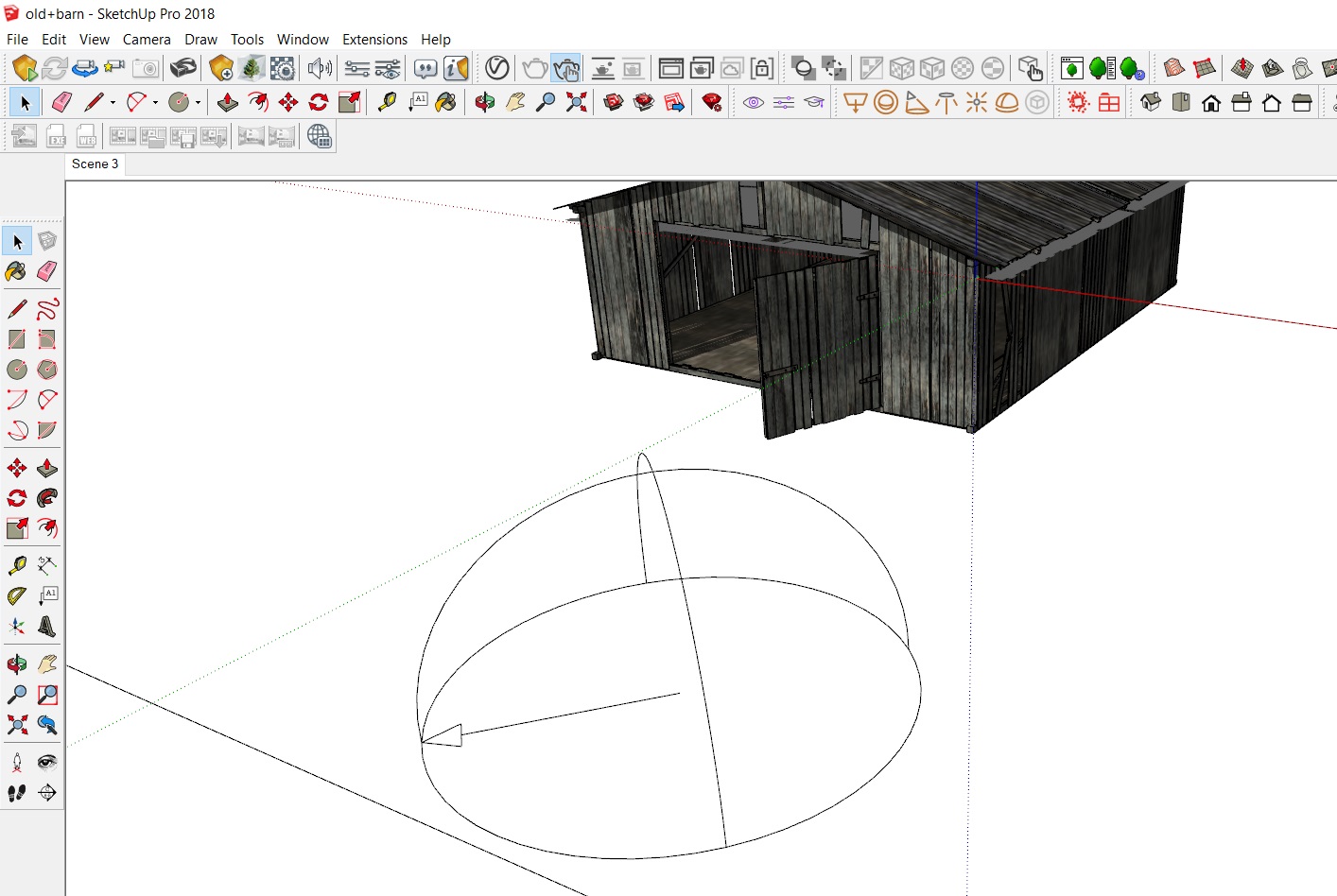Pick the Paint Bucket in left toolbar

pos(17,271)
